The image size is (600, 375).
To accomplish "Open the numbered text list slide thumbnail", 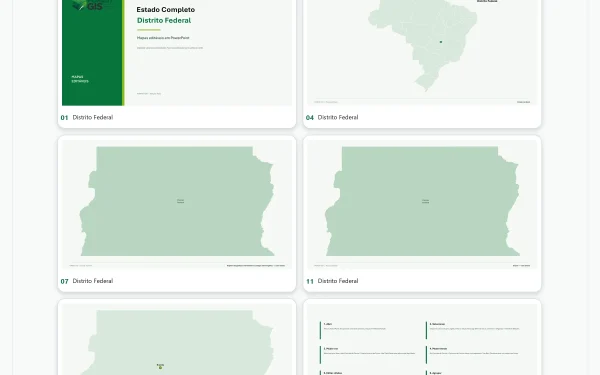I will pos(422,339).
